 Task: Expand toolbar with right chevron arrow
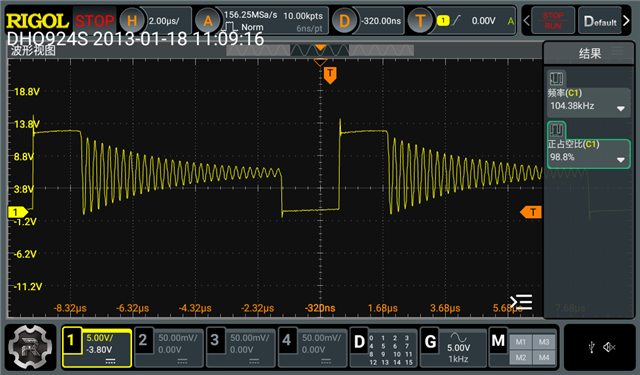pos(627,20)
